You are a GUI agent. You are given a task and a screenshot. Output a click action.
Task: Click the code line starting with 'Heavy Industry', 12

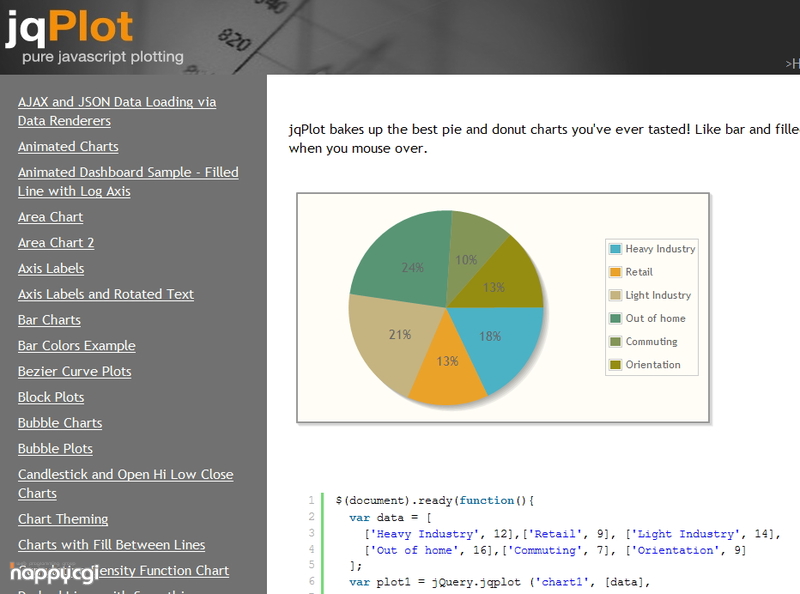pos(572,534)
